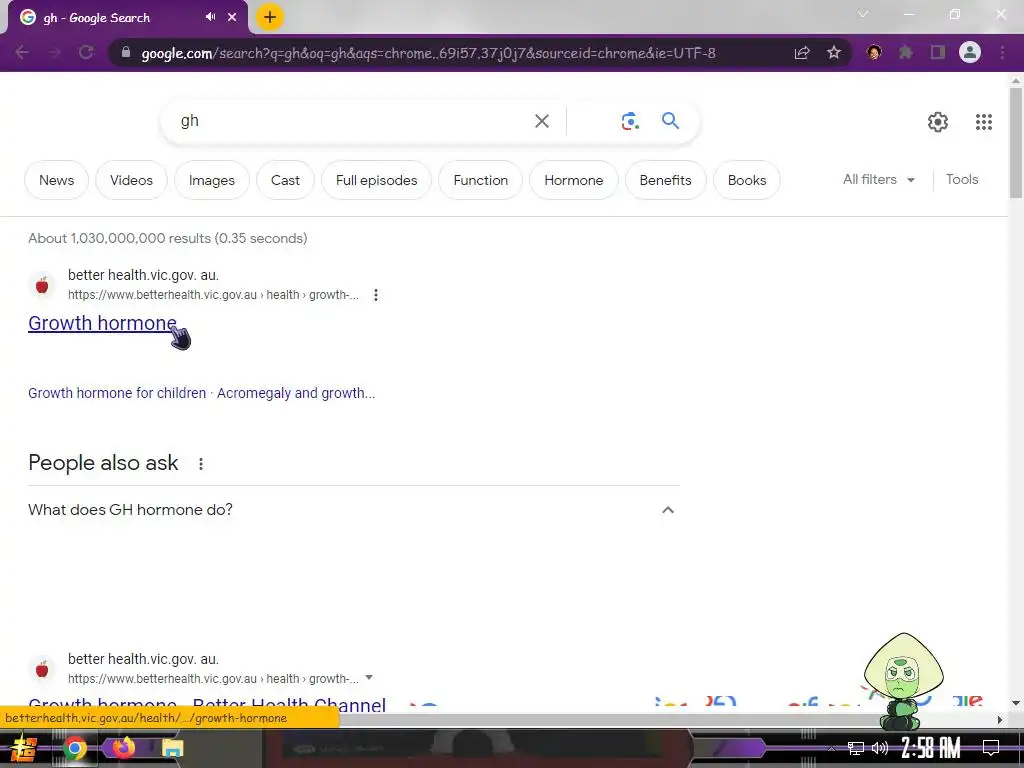The width and height of the screenshot is (1024, 768).
Task: Open 'Acromegaly and growth...' sublink
Action: tap(296, 393)
